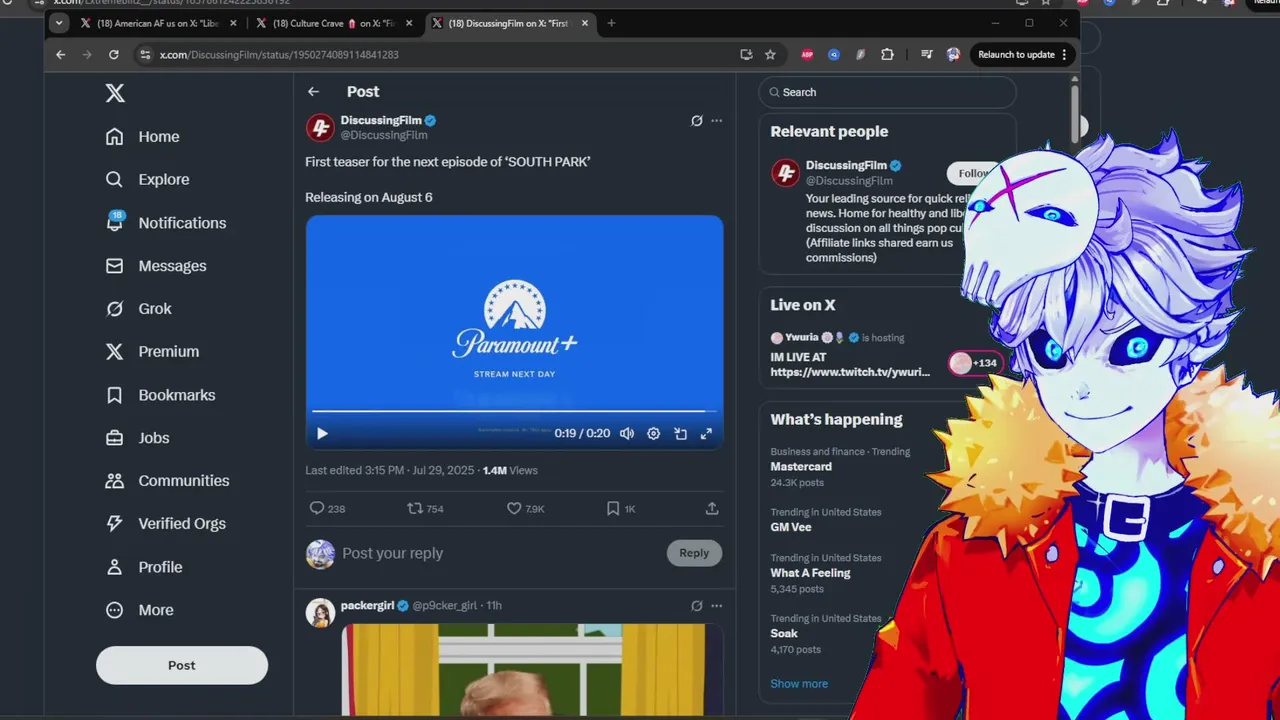Click the sidebar Post button
The image size is (1280, 720).
point(182,665)
